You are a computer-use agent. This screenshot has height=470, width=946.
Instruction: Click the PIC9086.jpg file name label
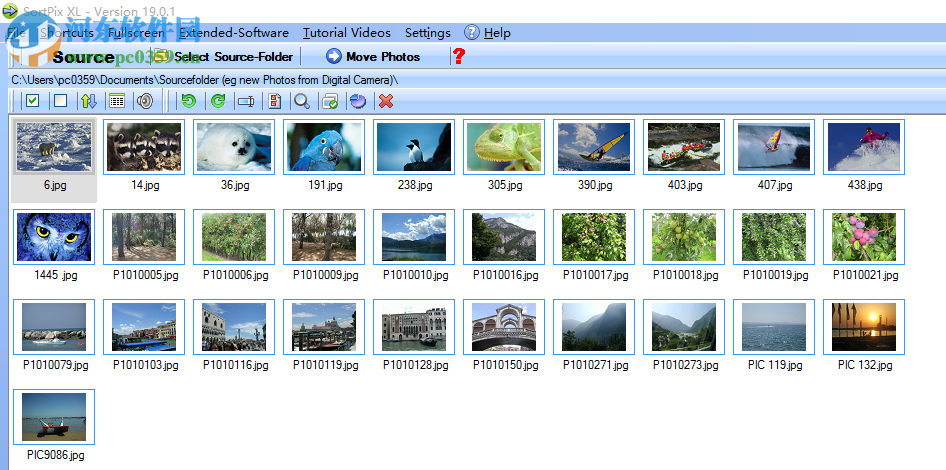(x=56, y=455)
